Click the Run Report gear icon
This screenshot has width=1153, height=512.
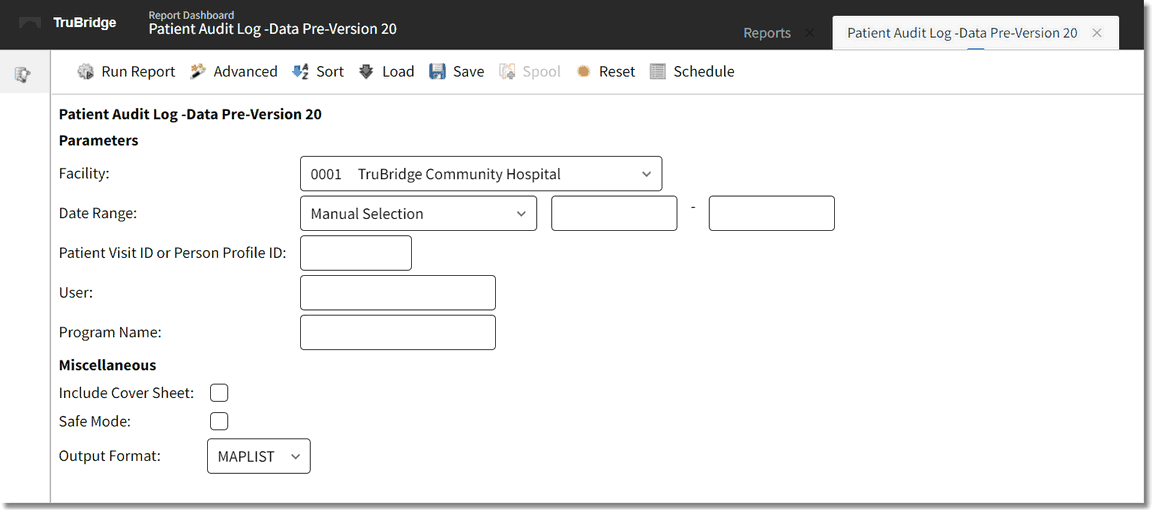coord(86,71)
